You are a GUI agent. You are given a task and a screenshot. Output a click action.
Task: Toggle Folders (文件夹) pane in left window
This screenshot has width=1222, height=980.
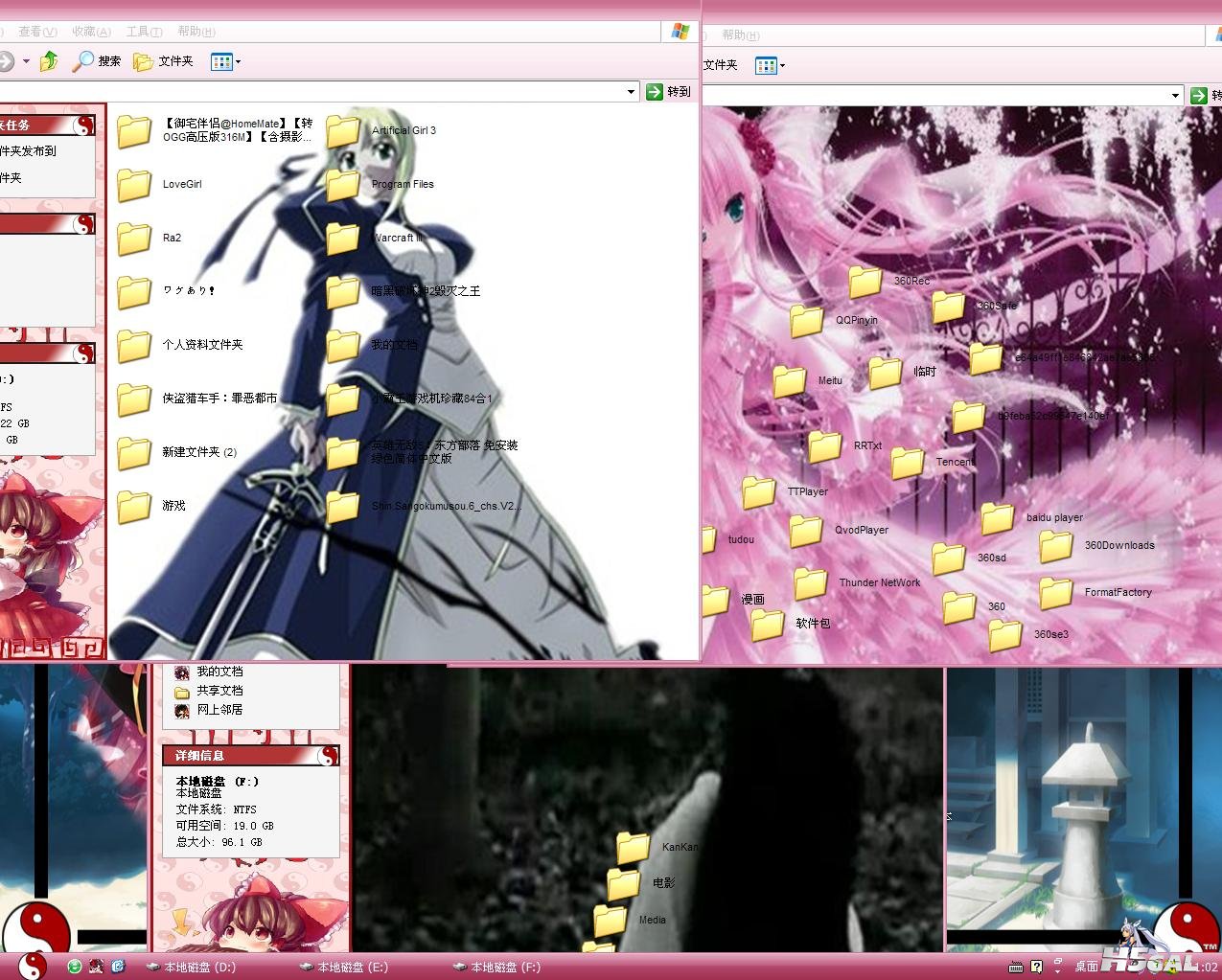pyautogui.click(x=164, y=61)
